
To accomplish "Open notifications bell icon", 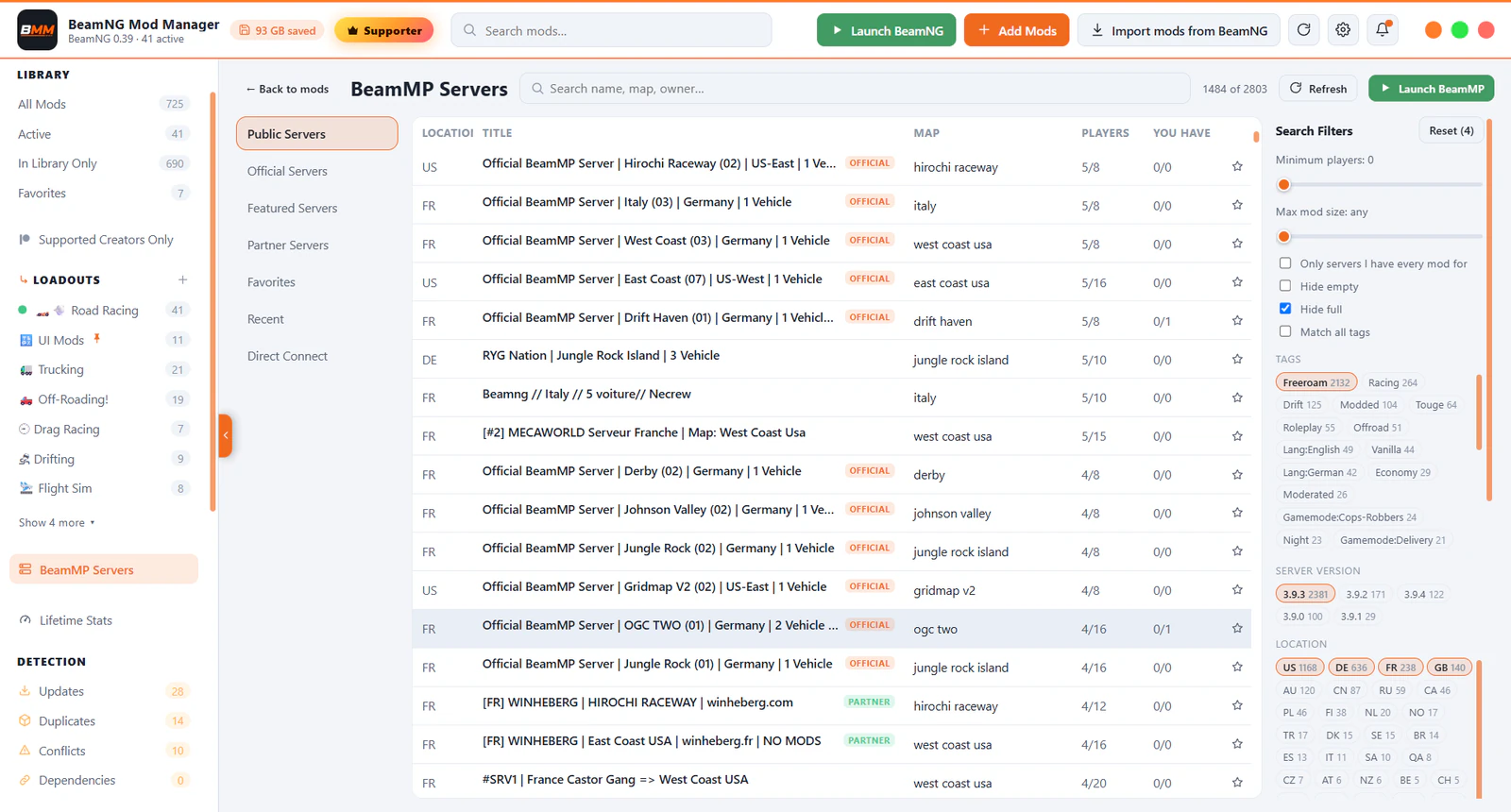I will [x=1383, y=30].
